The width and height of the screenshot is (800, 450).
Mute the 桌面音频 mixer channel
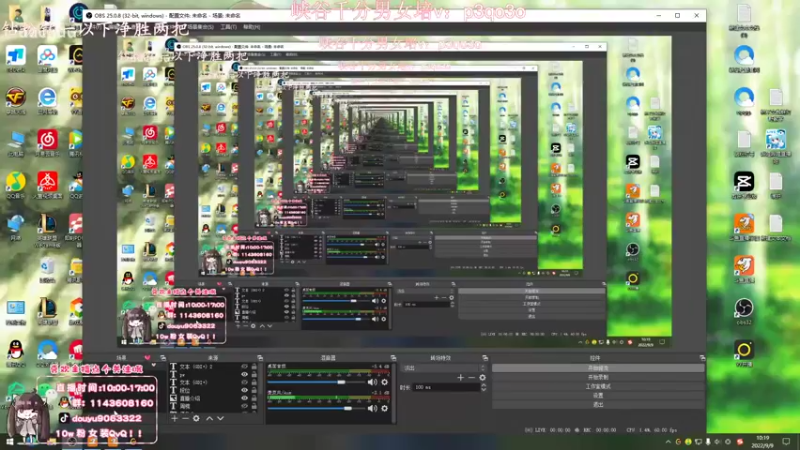(x=372, y=382)
